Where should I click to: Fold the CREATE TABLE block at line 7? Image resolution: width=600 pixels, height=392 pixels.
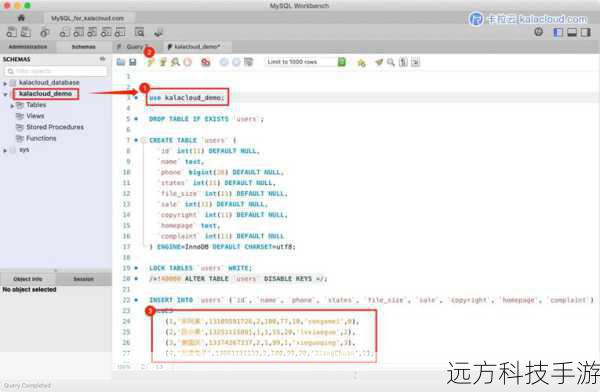click(143, 140)
